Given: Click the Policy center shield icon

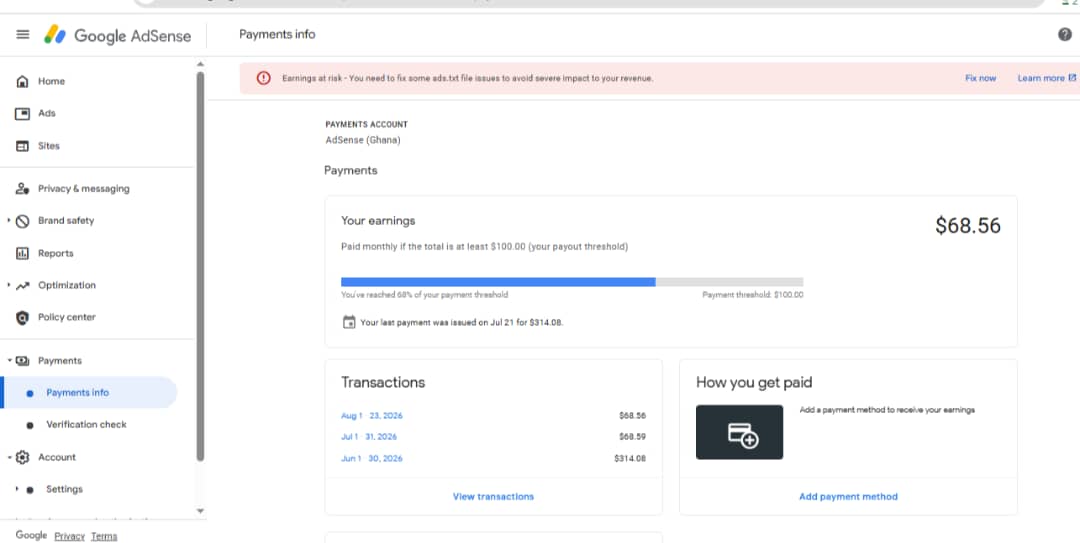Looking at the screenshot, I should [22, 318].
